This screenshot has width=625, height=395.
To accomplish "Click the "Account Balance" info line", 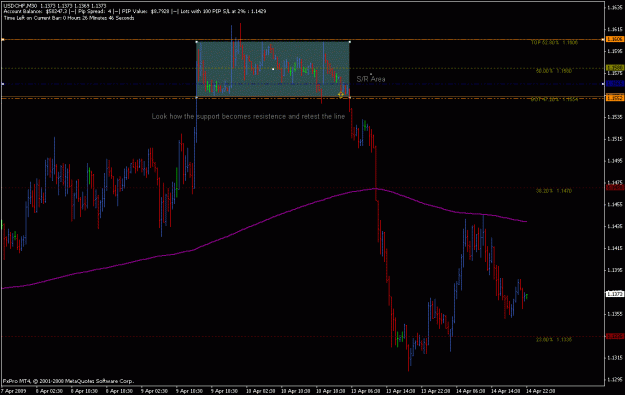I will [135, 12].
